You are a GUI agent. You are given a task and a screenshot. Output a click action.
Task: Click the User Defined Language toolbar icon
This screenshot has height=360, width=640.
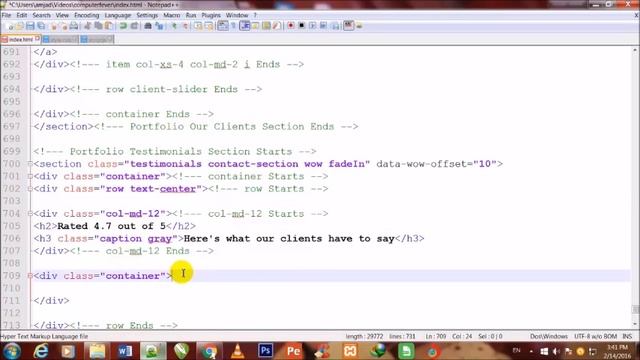click(255, 26)
